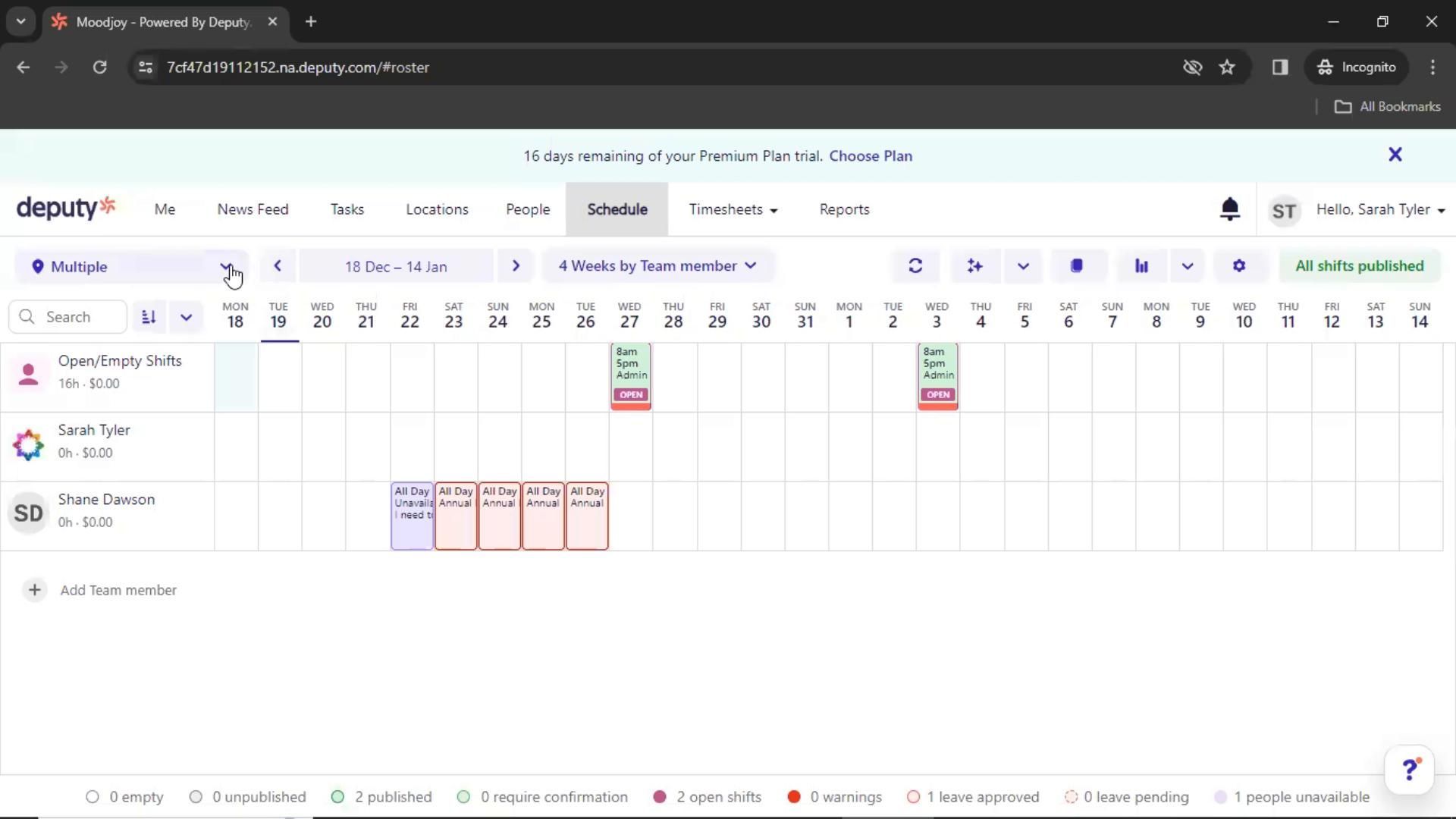This screenshot has height=819, width=1456.
Task: Expand the Timesheets menu
Action: tap(733, 210)
